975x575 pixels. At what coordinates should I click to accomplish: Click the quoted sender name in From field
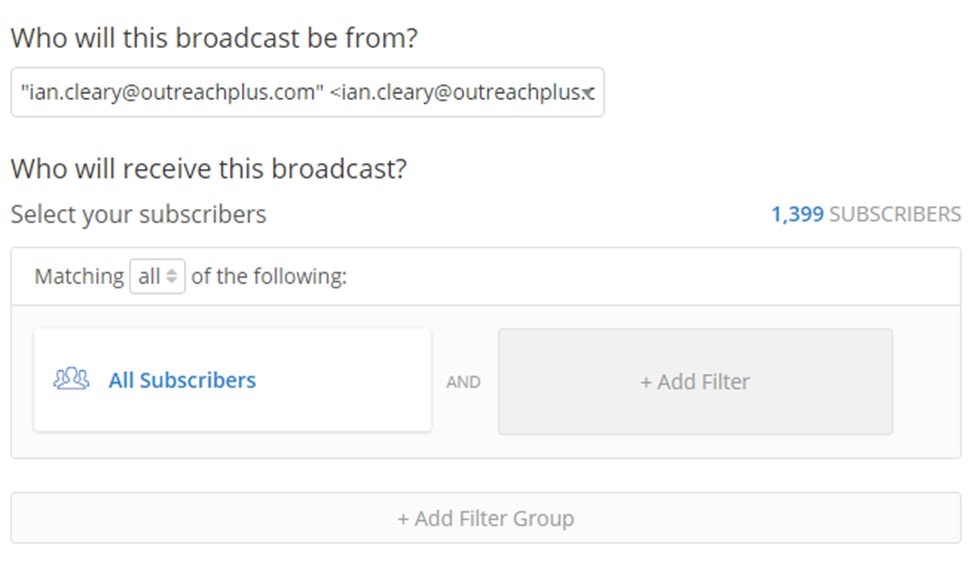(x=170, y=93)
